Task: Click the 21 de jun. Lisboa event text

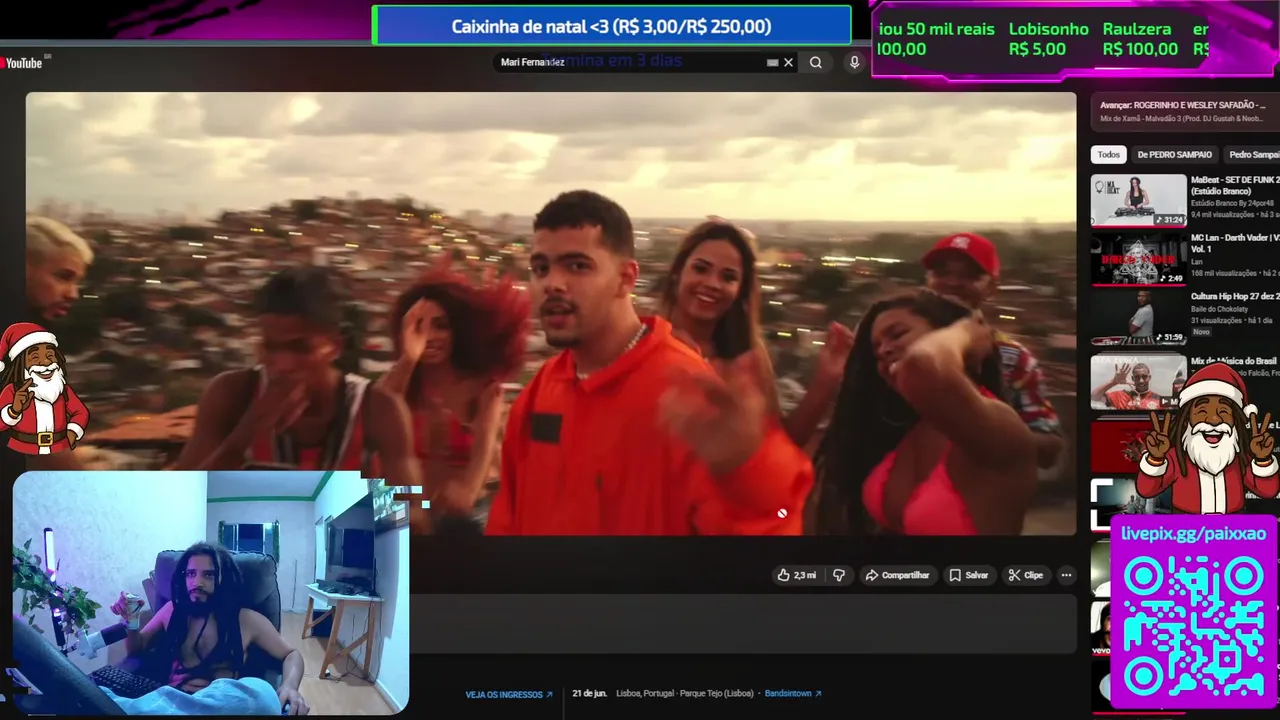Action: click(x=662, y=693)
